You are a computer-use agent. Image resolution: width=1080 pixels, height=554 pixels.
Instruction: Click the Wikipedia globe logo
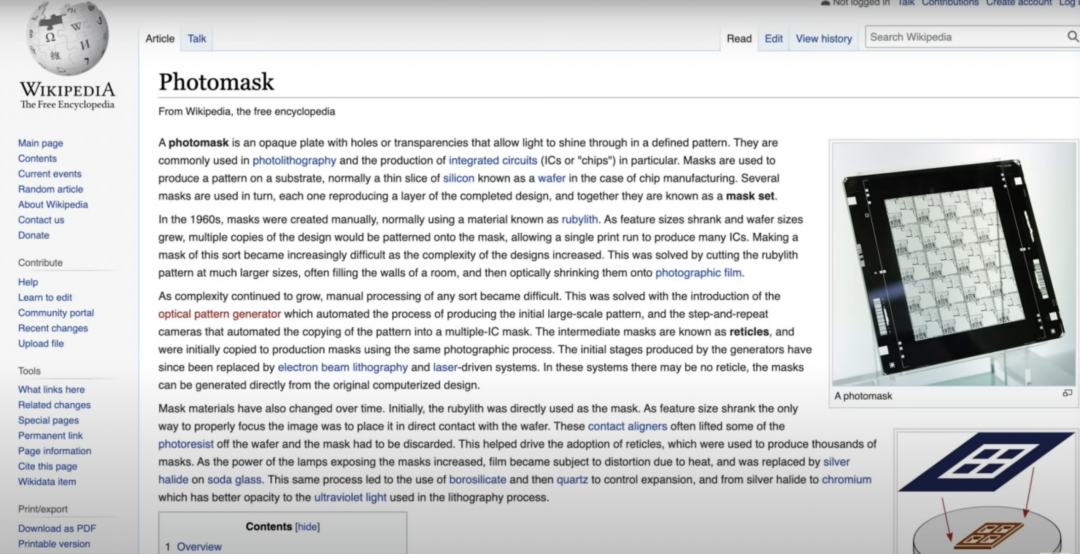(x=68, y=38)
